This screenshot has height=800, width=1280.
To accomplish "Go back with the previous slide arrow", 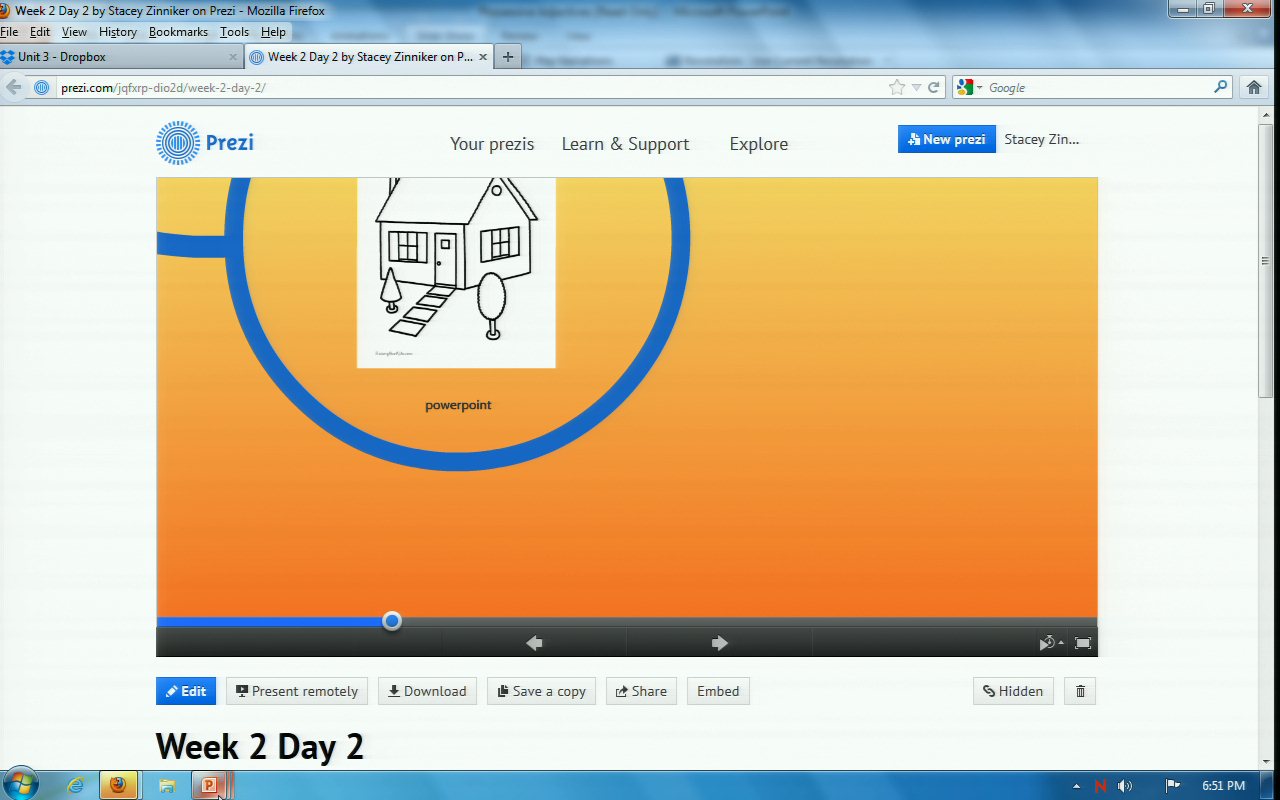I will tap(534, 643).
